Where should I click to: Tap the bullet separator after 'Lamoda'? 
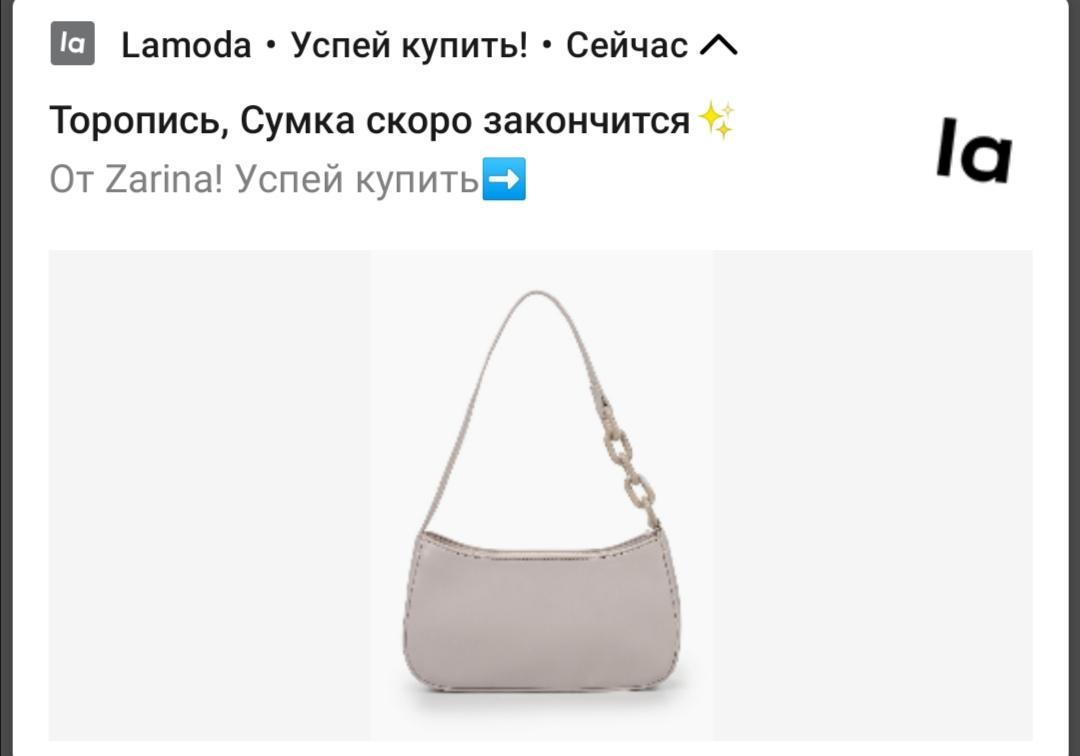(x=271, y=46)
